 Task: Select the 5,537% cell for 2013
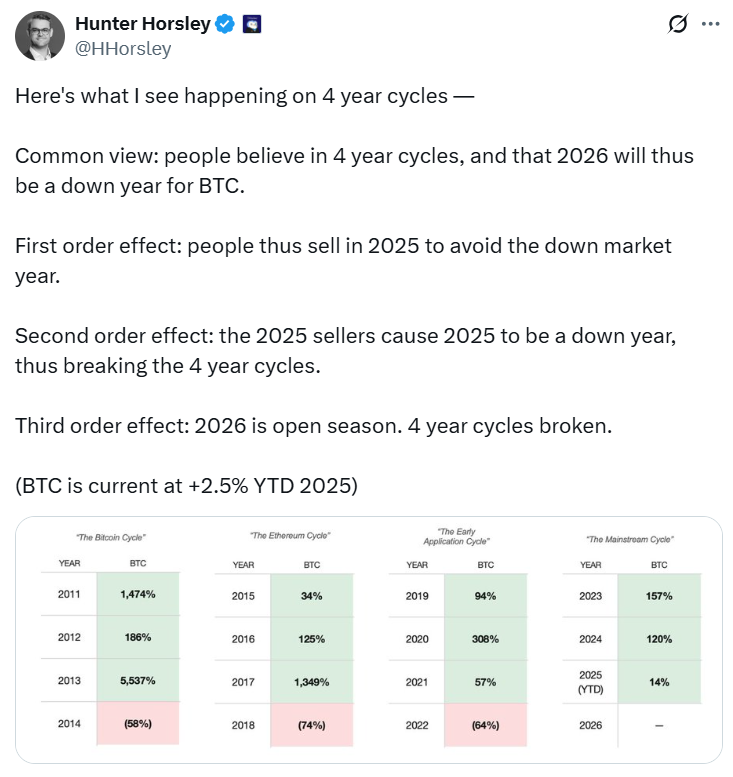point(138,680)
